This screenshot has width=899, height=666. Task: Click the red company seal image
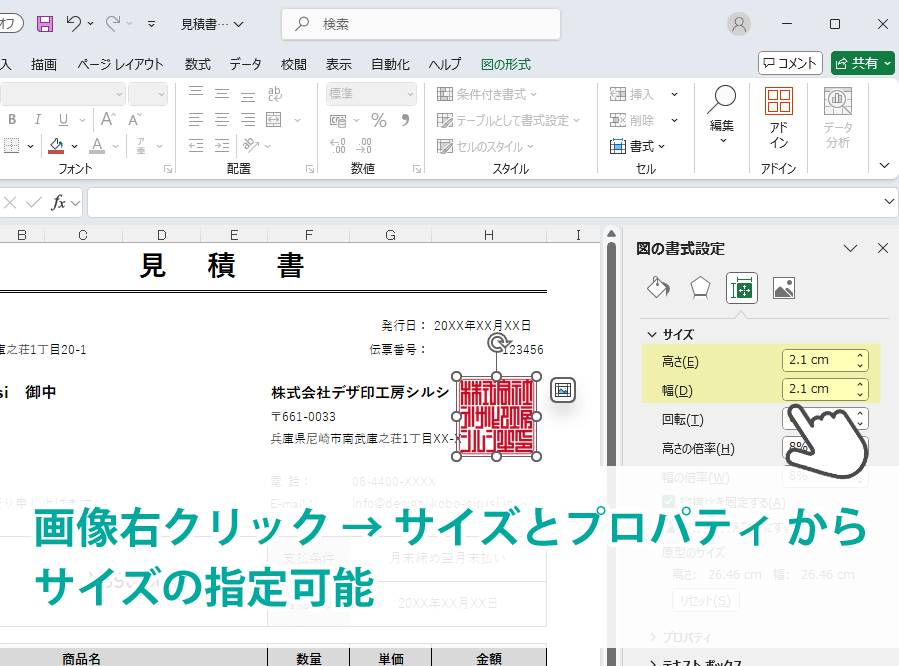tap(497, 417)
